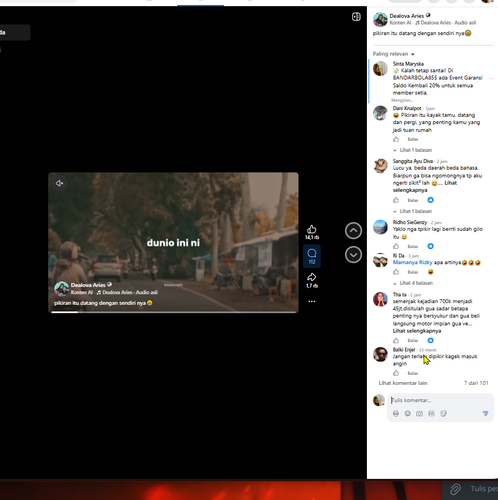This screenshot has width=498, height=500.
Task: Go to next reel down arrow
Action: pos(353,255)
